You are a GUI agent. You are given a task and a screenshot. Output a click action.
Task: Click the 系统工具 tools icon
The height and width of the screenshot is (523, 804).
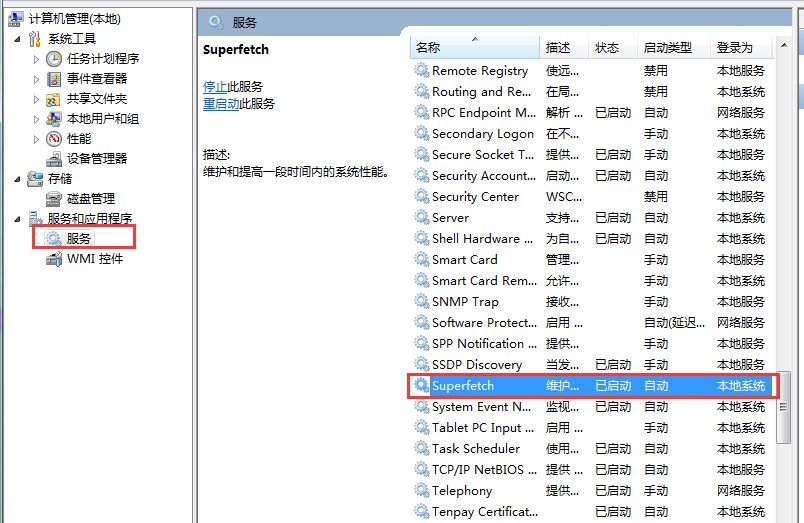pos(34,38)
